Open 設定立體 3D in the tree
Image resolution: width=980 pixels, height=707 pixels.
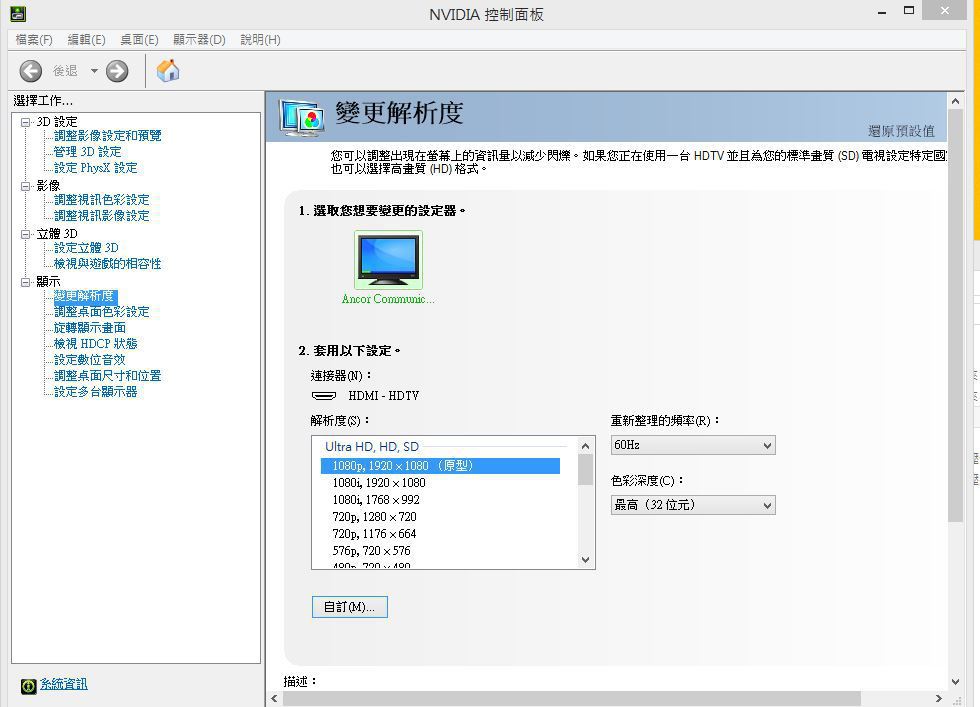(x=86, y=248)
